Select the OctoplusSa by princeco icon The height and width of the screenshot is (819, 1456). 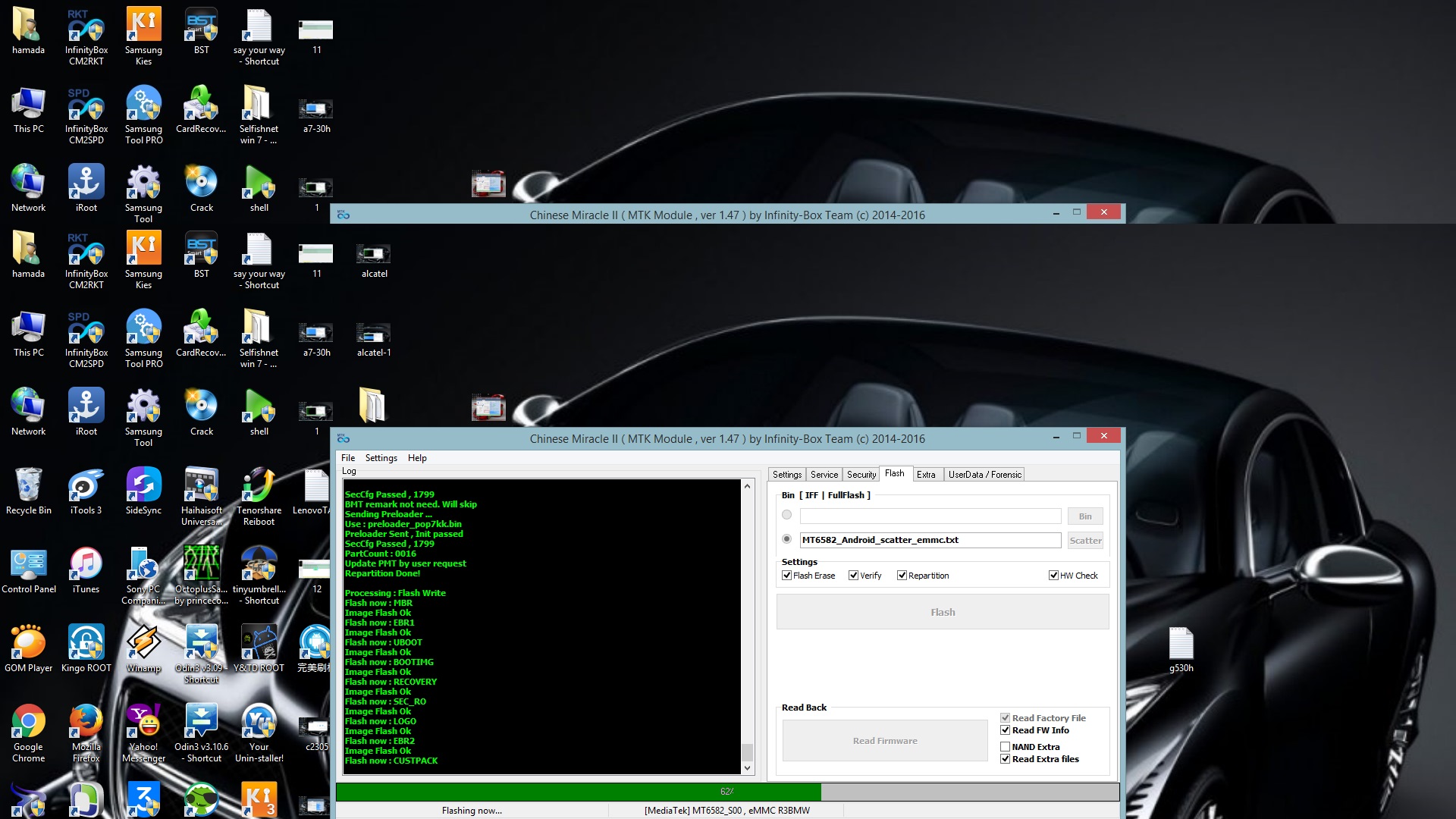[202, 575]
